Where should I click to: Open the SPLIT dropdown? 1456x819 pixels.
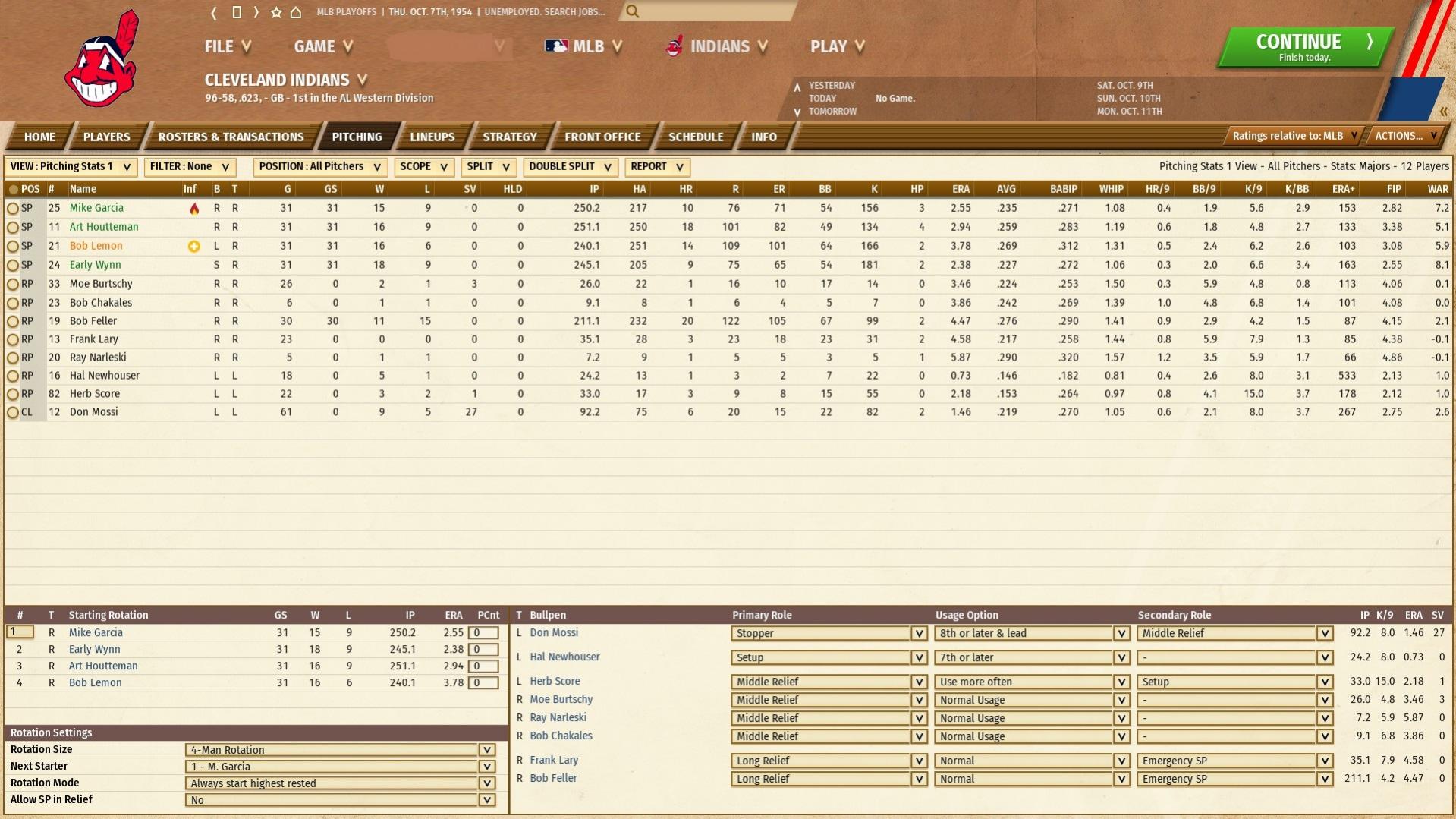coord(488,166)
